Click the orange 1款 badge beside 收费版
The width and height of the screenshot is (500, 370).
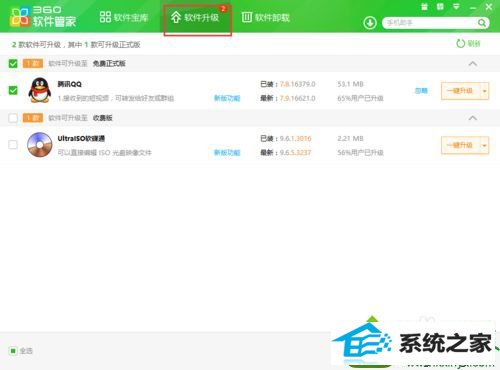coord(33,118)
